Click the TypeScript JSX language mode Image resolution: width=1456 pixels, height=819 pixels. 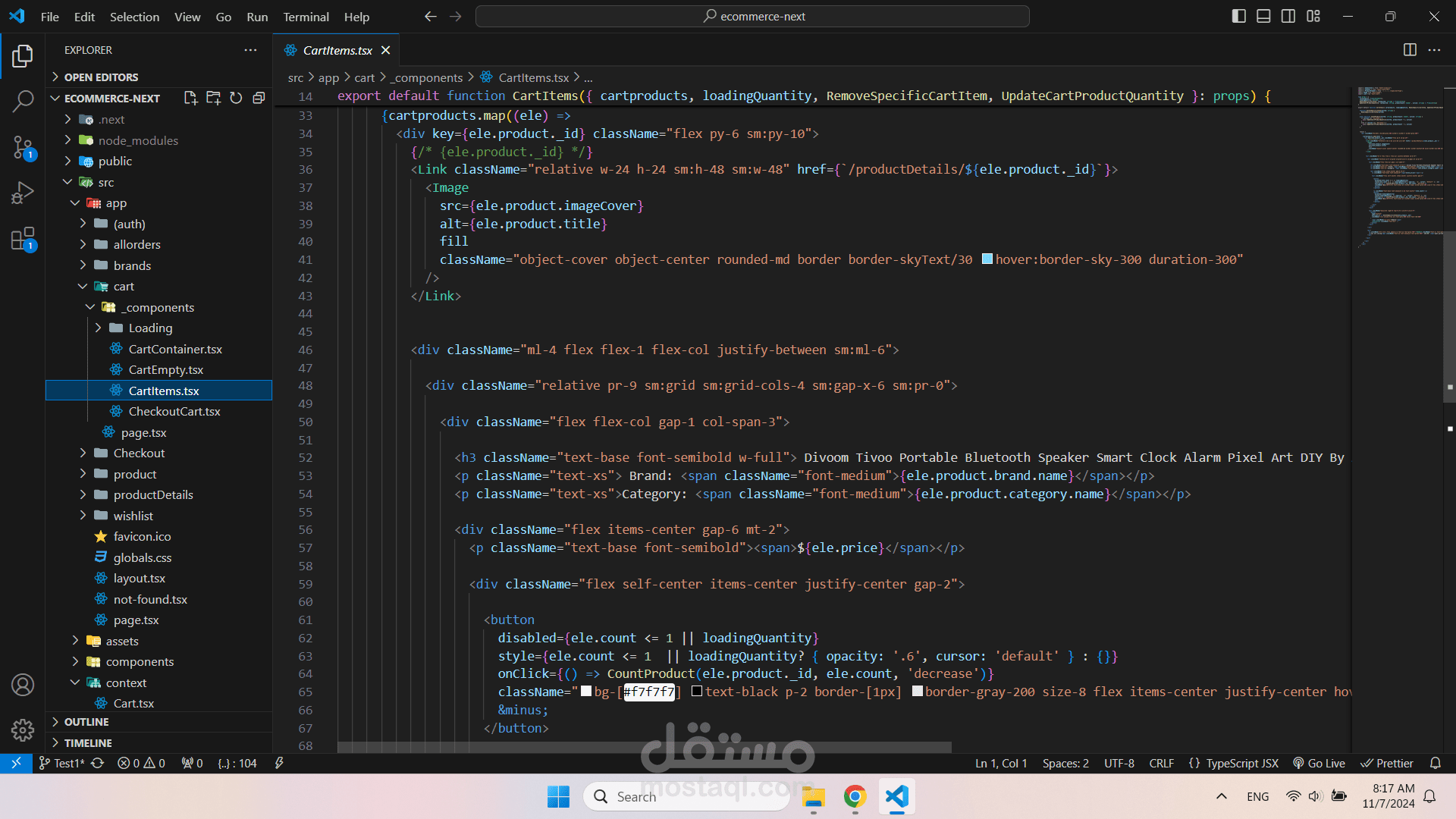click(1241, 763)
